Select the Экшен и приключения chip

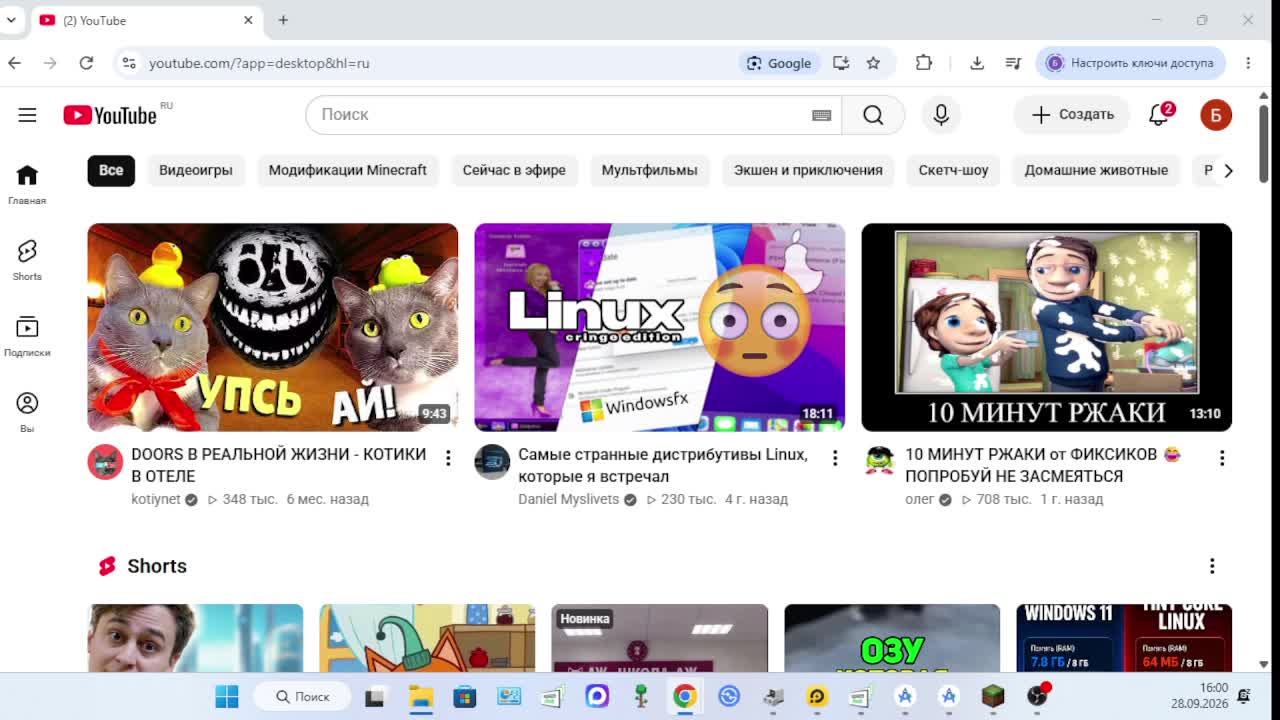click(x=808, y=170)
